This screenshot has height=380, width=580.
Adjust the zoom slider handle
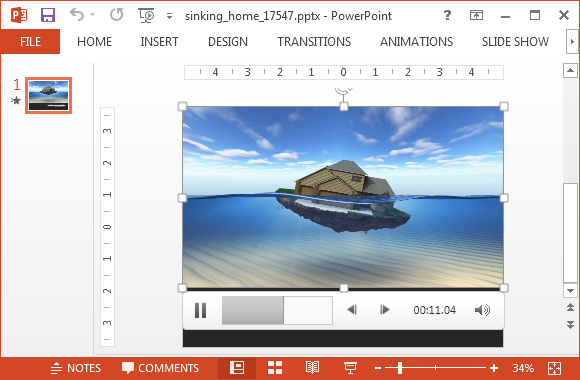400,368
